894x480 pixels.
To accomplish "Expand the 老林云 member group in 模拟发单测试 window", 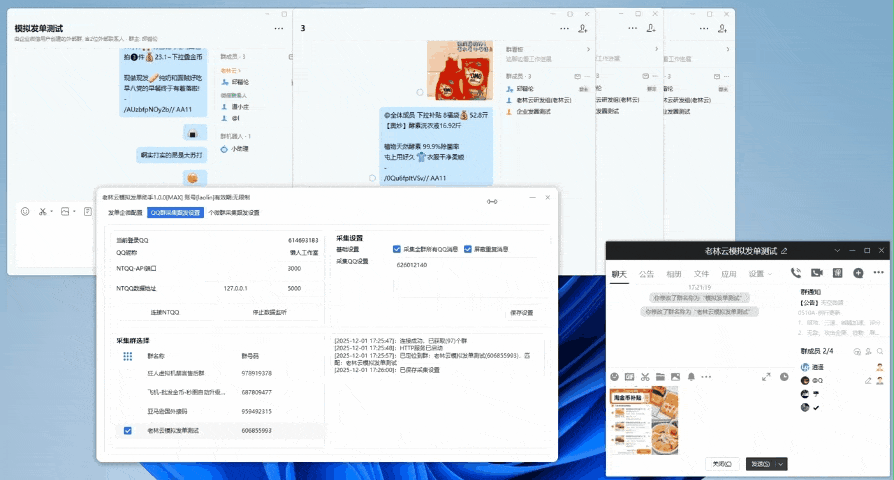I will coord(231,70).
